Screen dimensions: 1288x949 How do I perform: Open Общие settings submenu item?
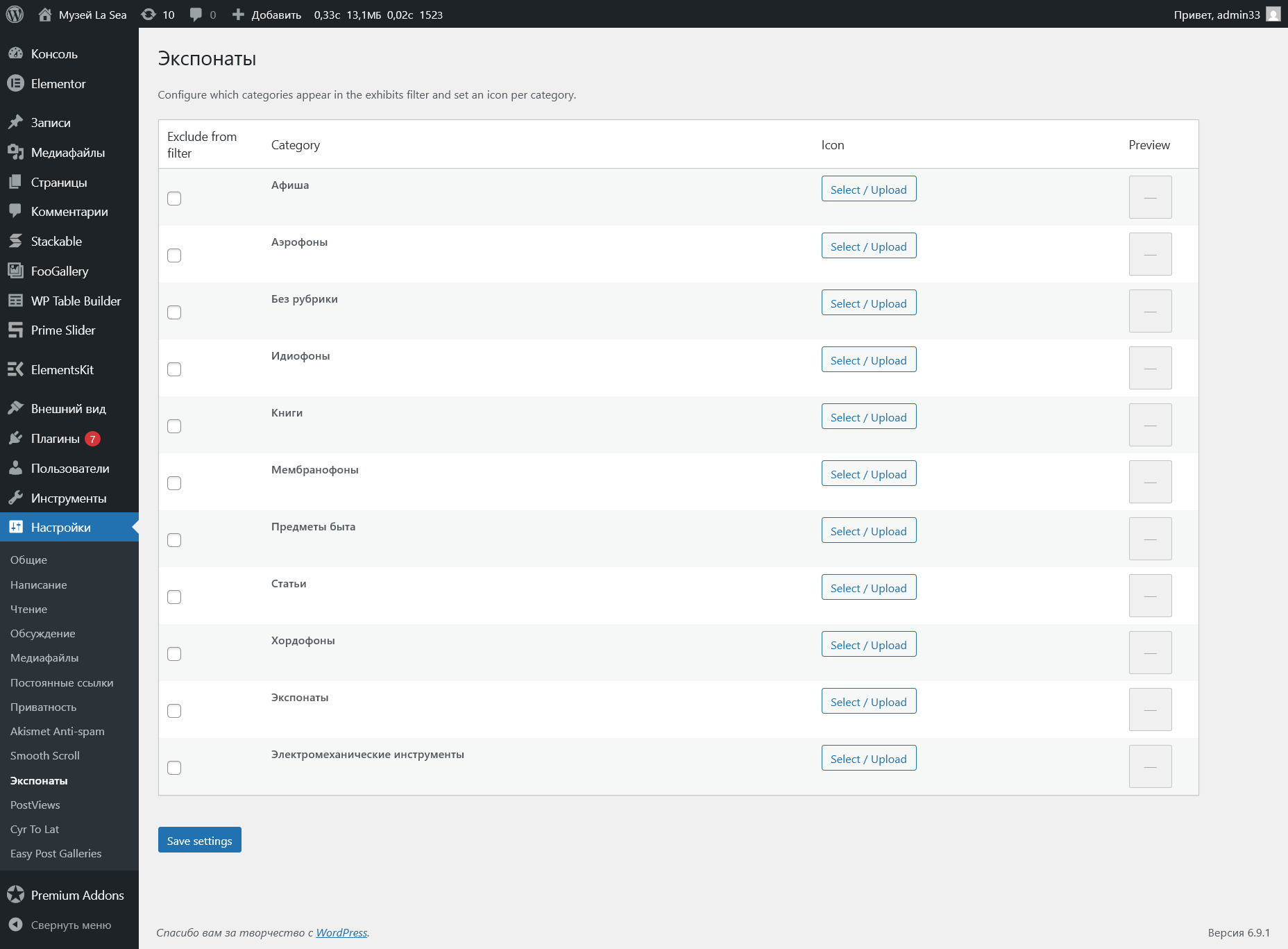pyautogui.click(x=28, y=560)
